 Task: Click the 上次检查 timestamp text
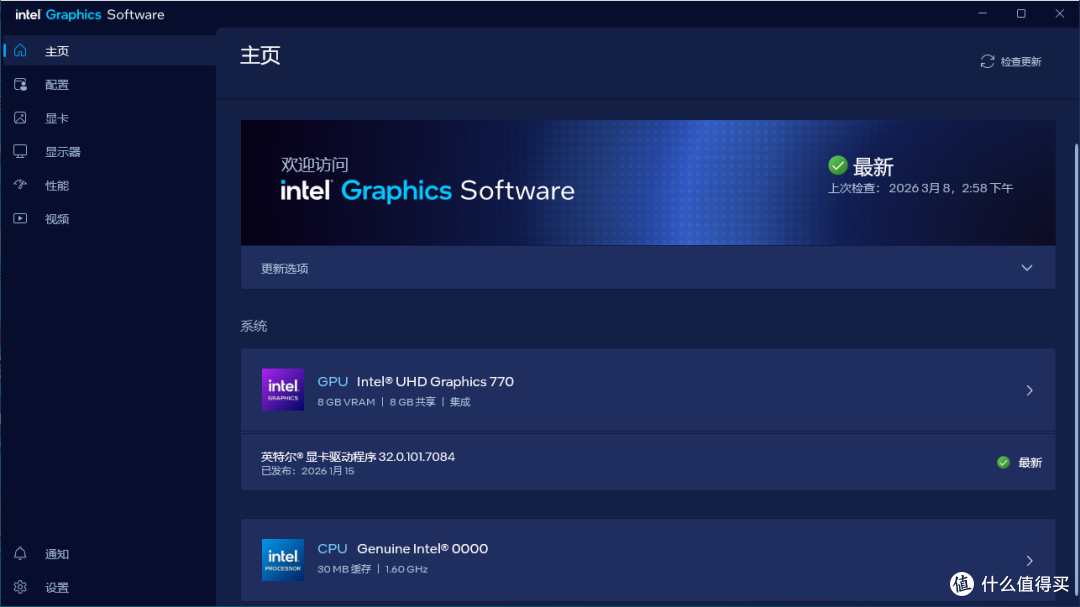920,188
